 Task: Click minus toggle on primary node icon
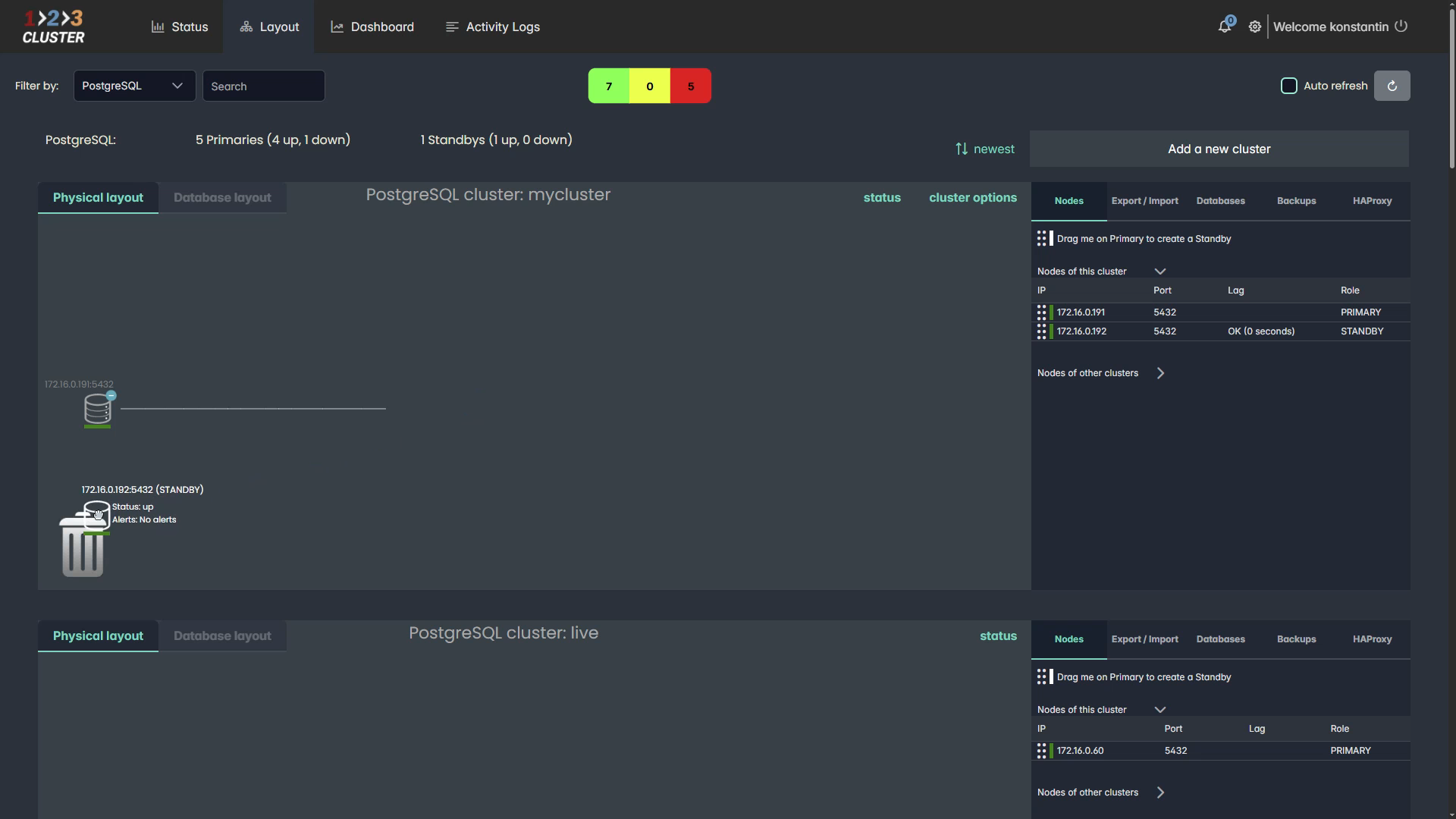[111, 396]
